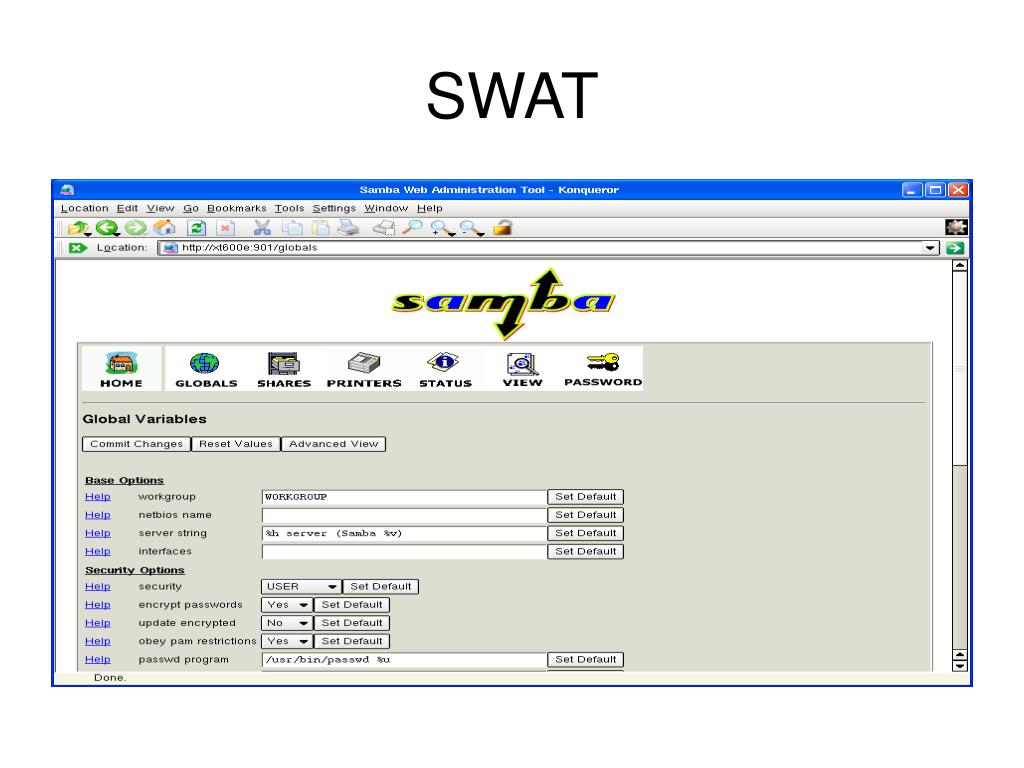Open the Go menu
1024x768 pixels.
(x=191, y=208)
